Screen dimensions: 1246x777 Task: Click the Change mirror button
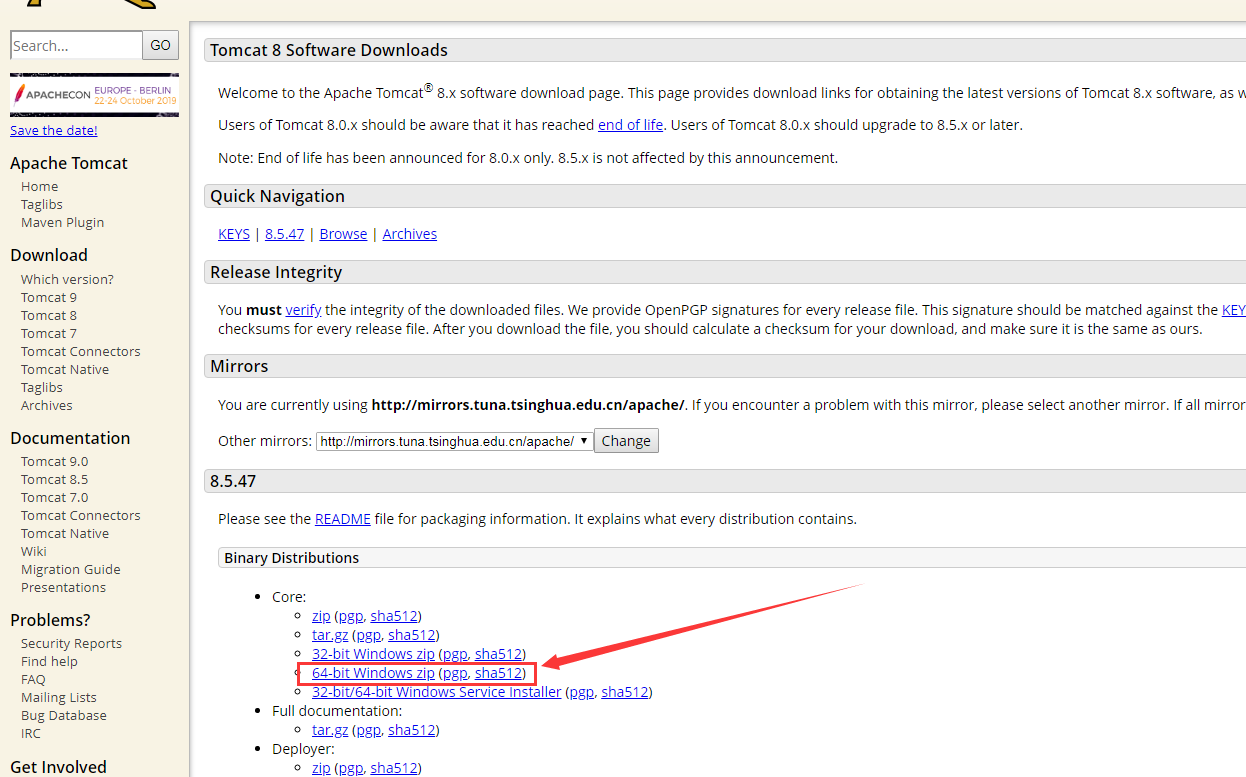click(626, 441)
